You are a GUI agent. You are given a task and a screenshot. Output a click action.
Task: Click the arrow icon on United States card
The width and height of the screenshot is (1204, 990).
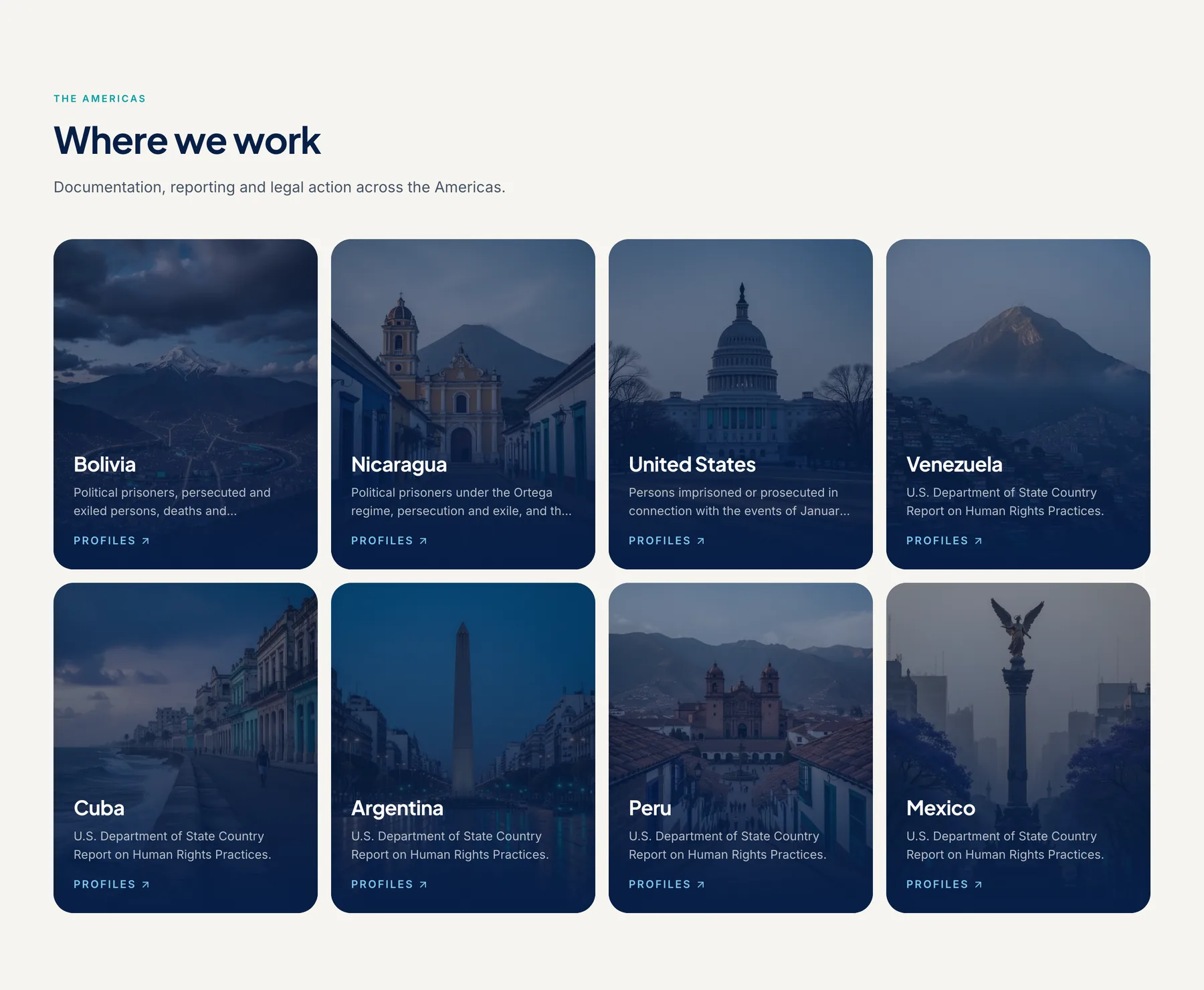pos(700,540)
